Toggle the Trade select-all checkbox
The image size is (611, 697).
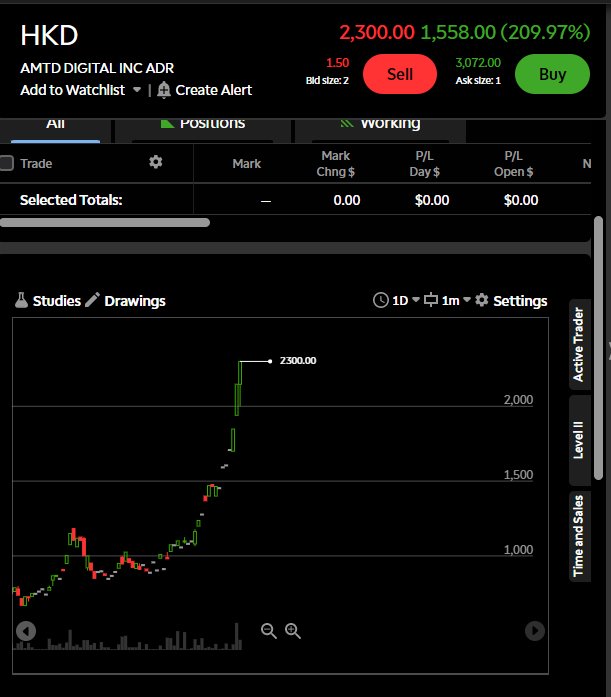[7, 163]
